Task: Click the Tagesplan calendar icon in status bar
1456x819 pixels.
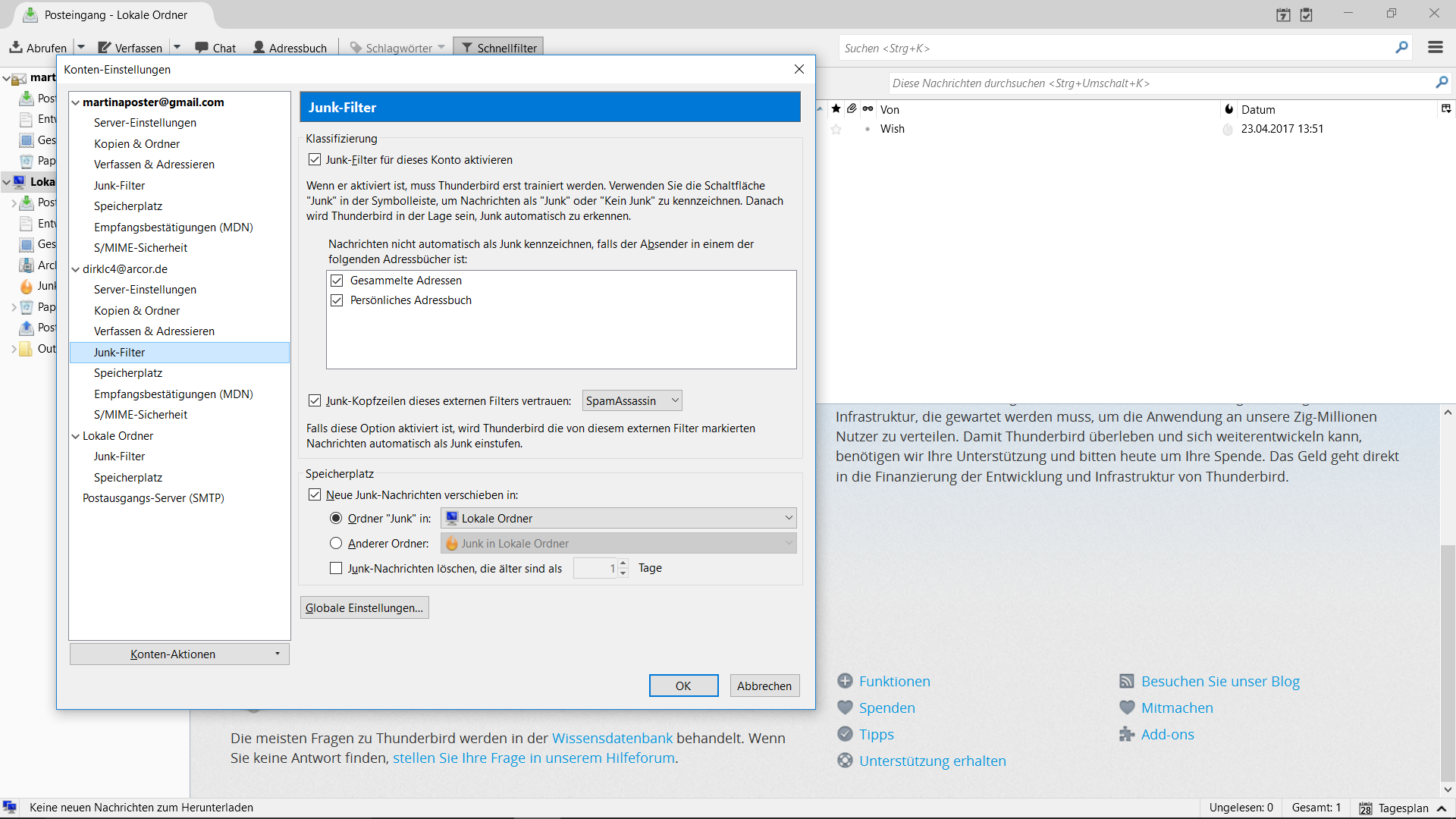Action: click(1366, 808)
